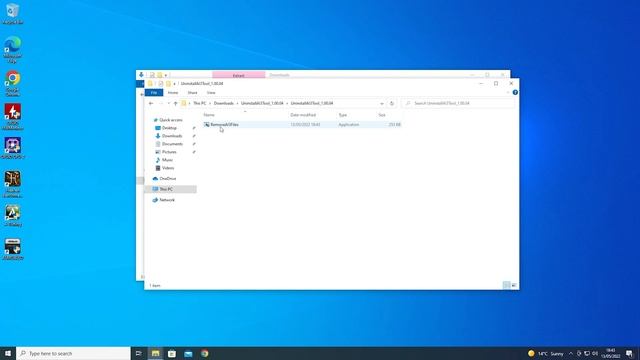Image resolution: width=640 pixels, height=360 pixels.
Task: Open the Windows Start menu
Action: click(8, 353)
